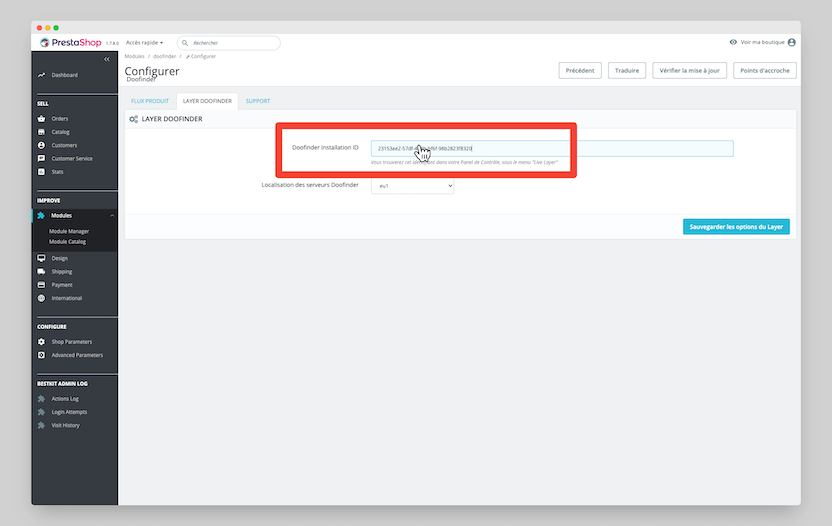Click the Shipping truck icon
This screenshot has height=526, width=832.
tap(41, 271)
